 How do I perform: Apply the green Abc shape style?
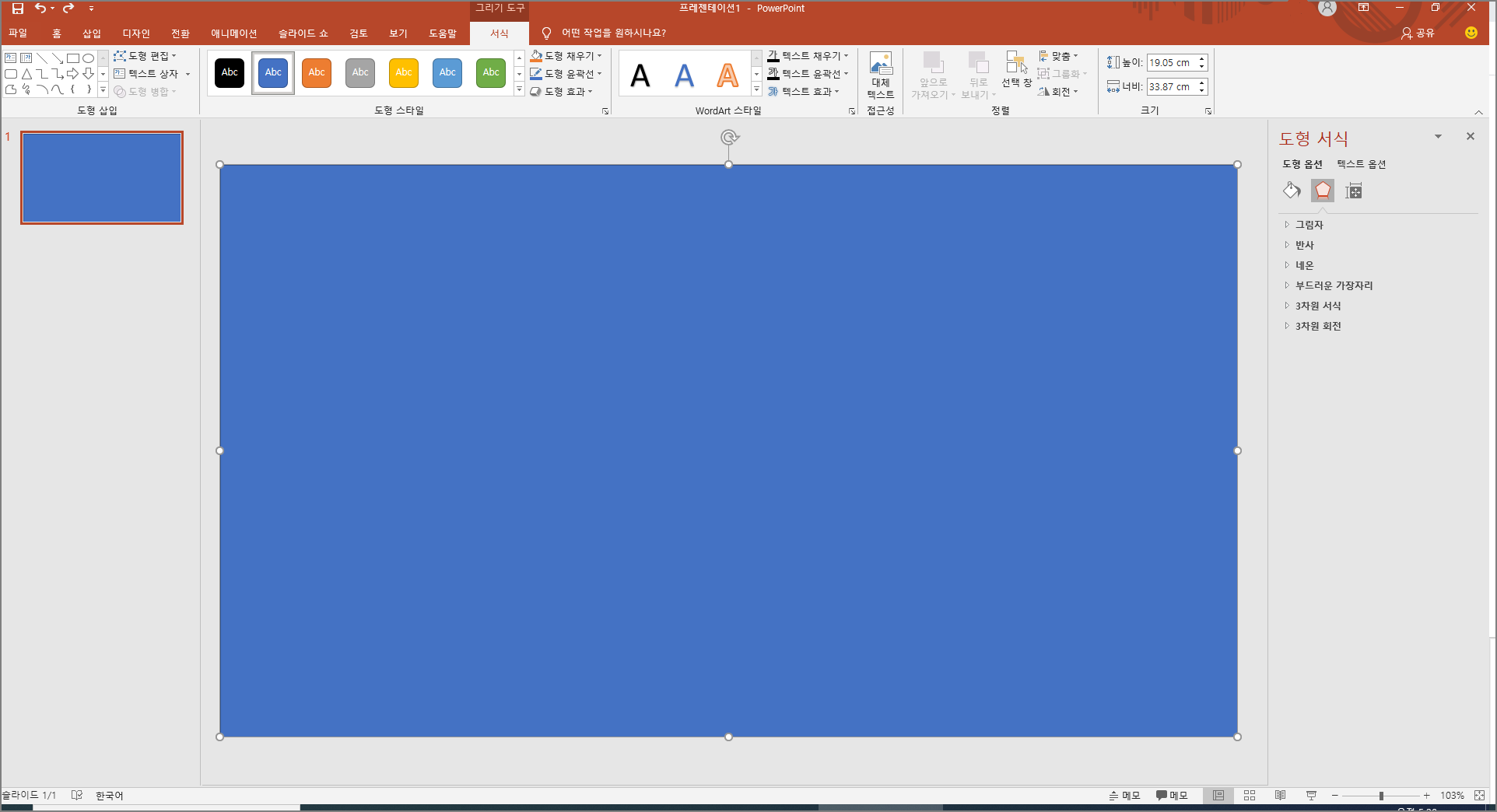(491, 73)
